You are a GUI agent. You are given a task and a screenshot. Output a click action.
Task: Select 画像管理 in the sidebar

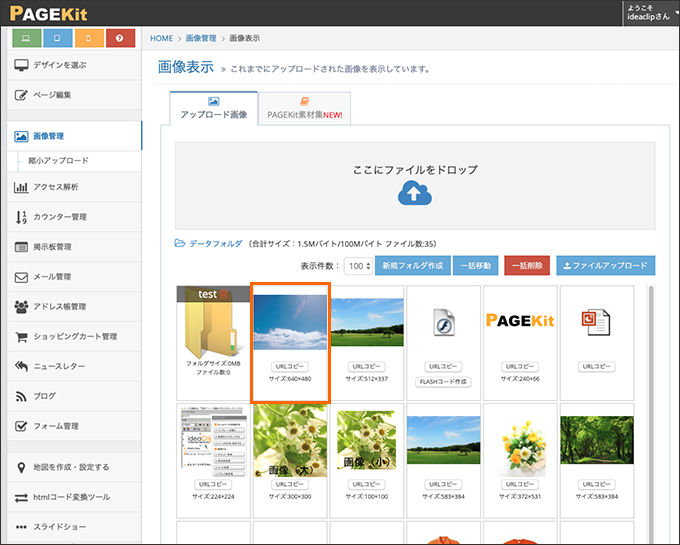pos(74,136)
